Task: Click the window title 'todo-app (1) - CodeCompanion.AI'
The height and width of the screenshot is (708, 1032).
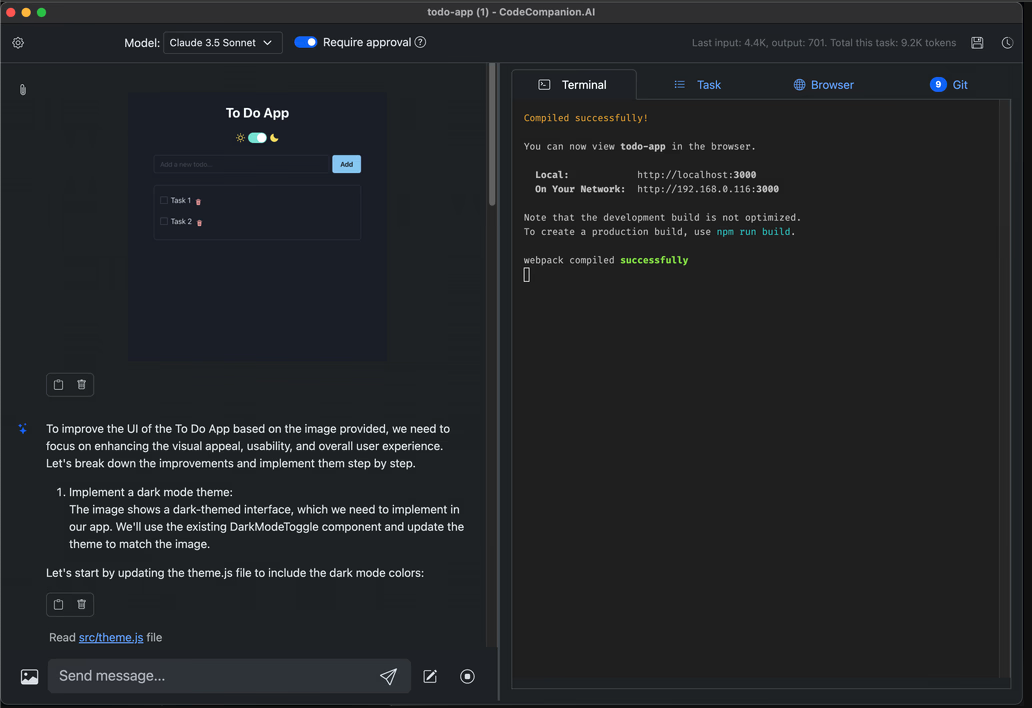Action: pos(511,12)
